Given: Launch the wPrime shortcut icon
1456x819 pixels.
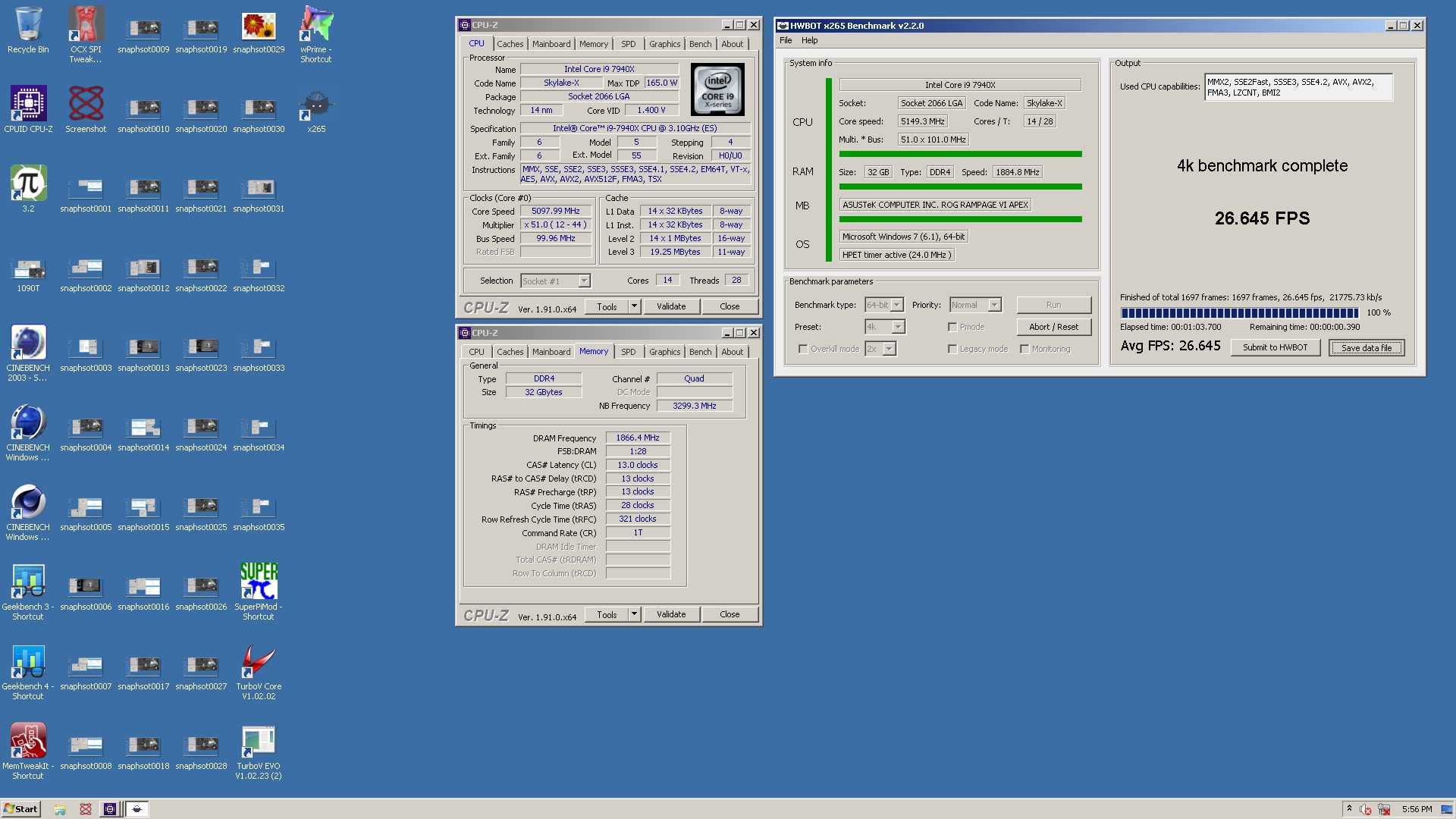Looking at the screenshot, I should click(316, 34).
